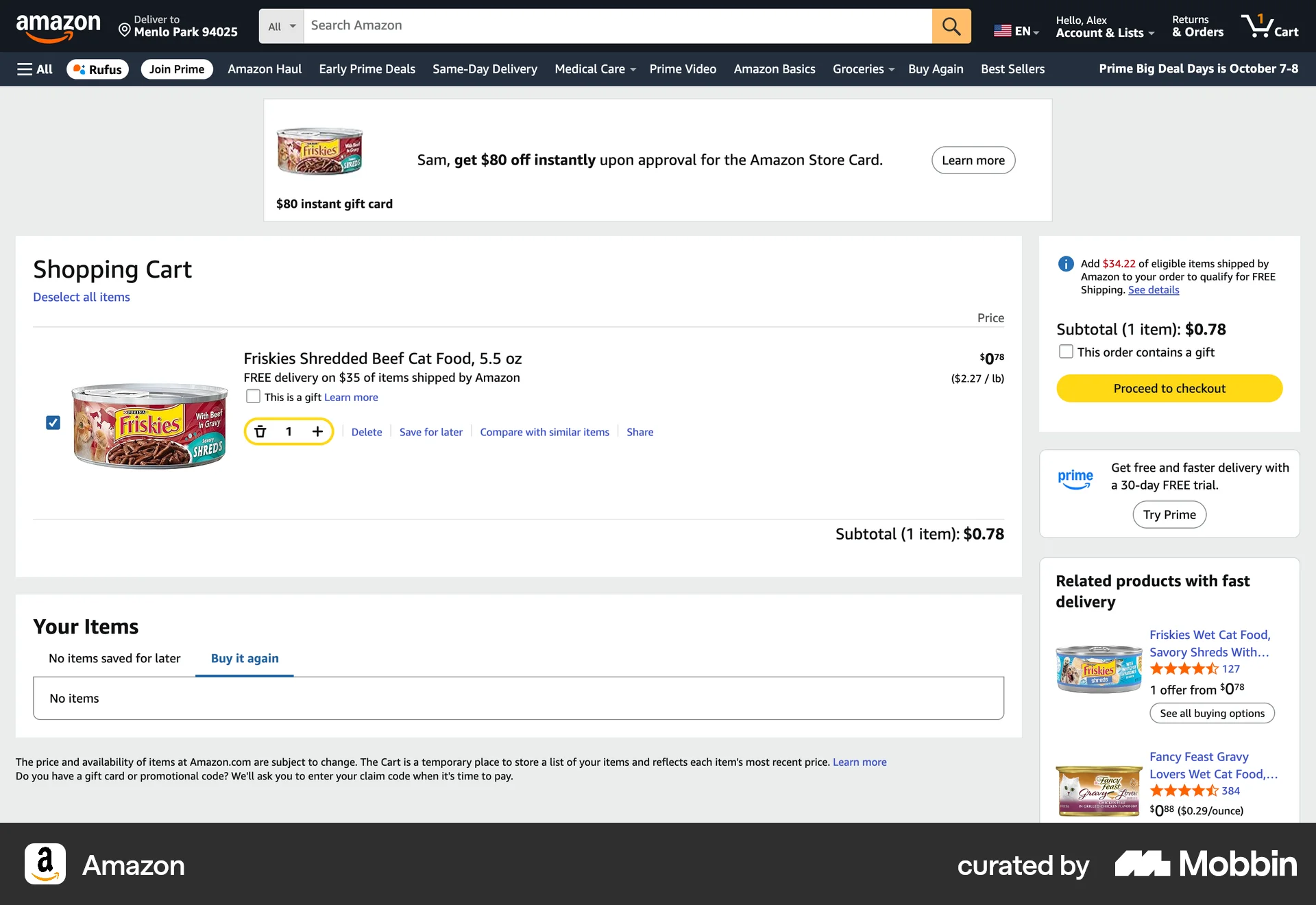Open the All hamburger menu
The image size is (1316, 905).
pyautogui.click(x=33, y=69)
